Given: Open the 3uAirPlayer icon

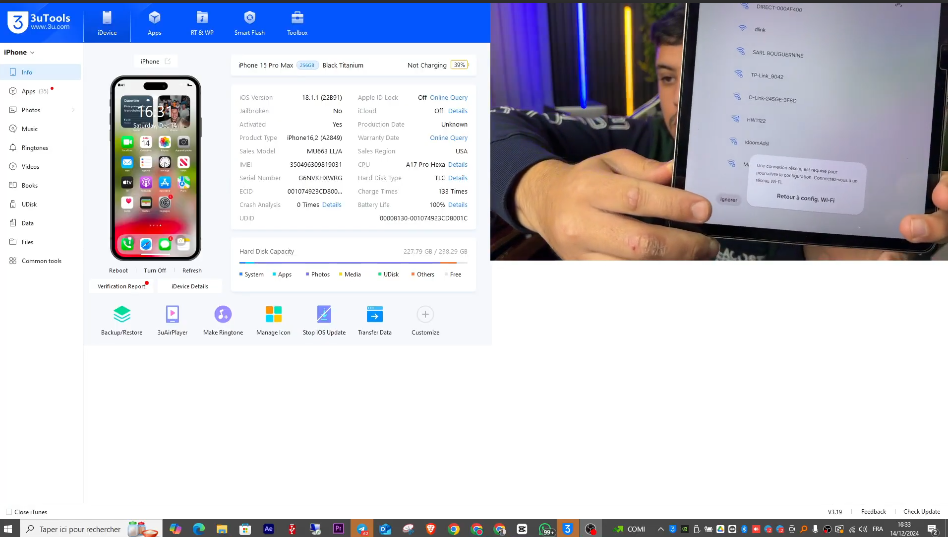Looking at the screenshot, I should 172,314.
